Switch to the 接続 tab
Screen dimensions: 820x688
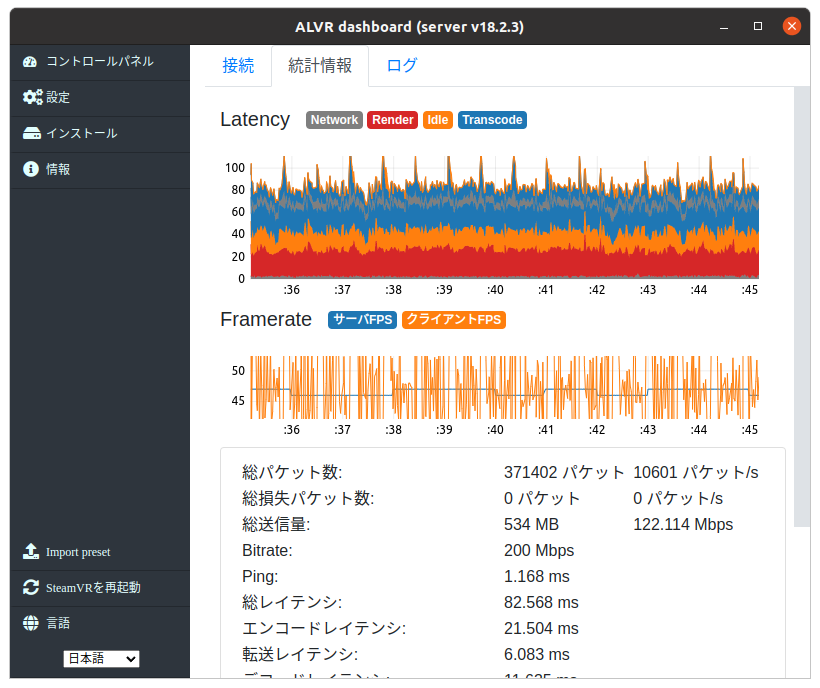[238, 65]
